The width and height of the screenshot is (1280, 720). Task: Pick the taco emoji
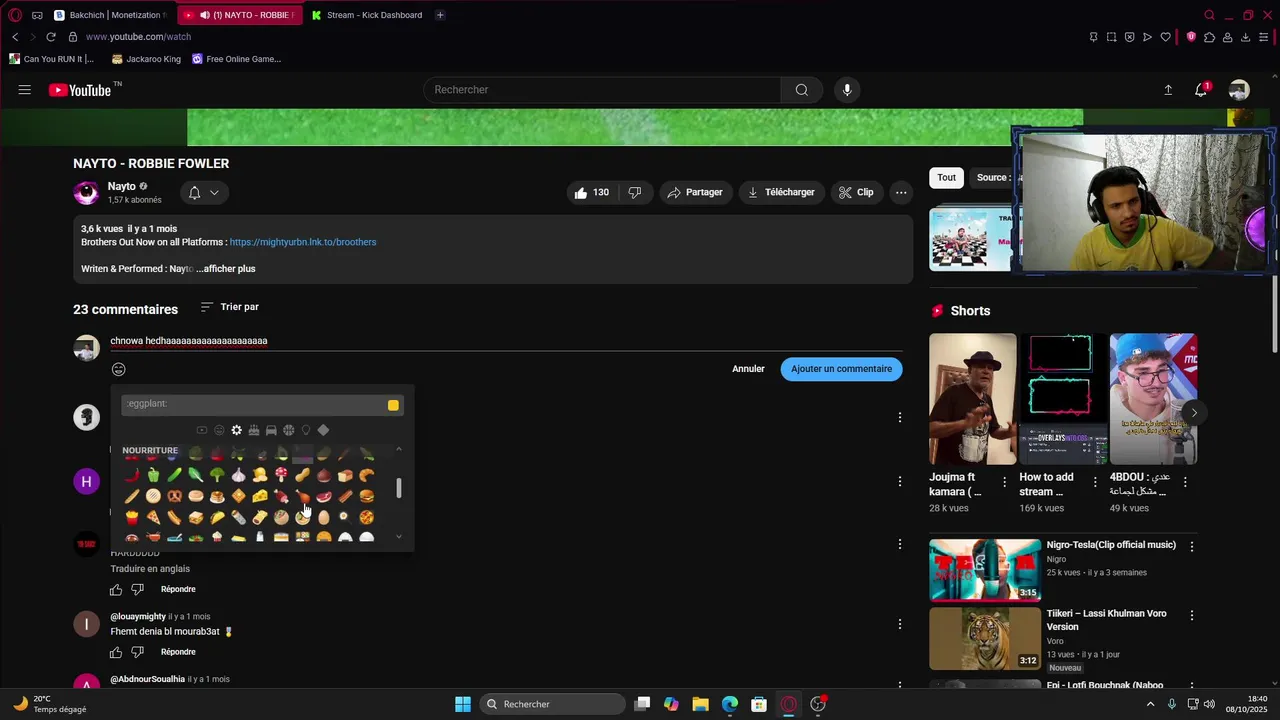(217, 517)
